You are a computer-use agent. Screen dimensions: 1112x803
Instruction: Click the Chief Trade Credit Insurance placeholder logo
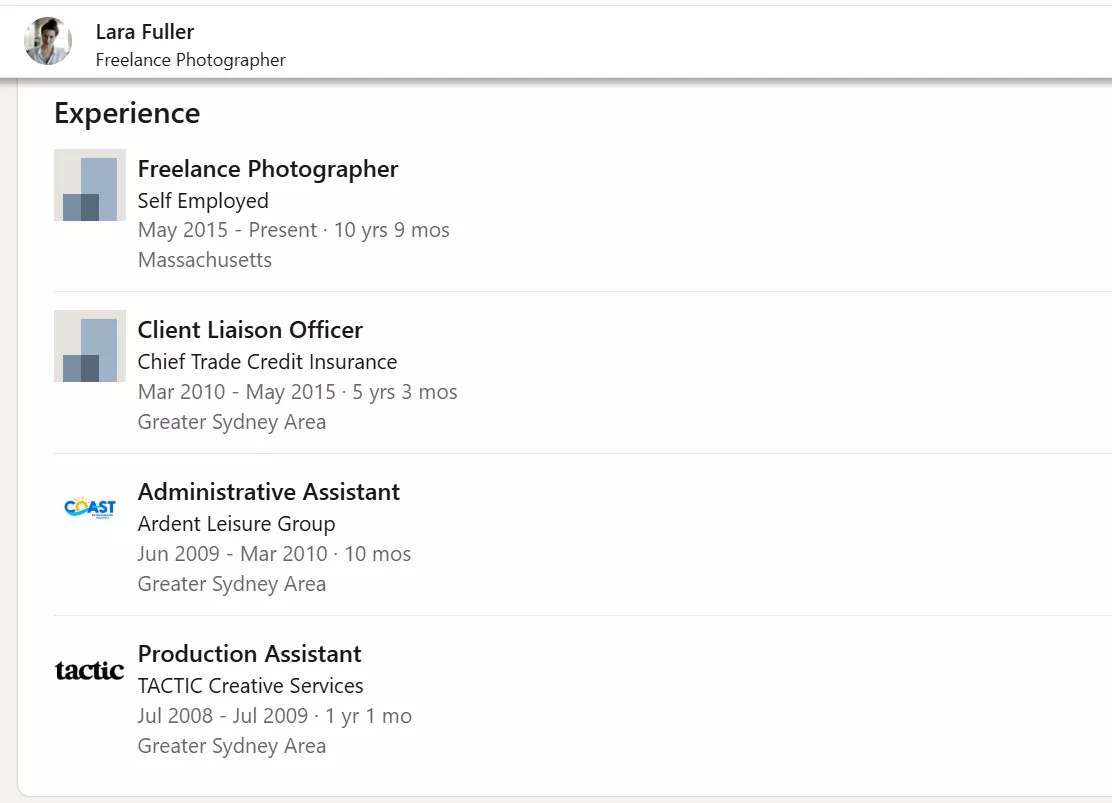click(90, 346)
